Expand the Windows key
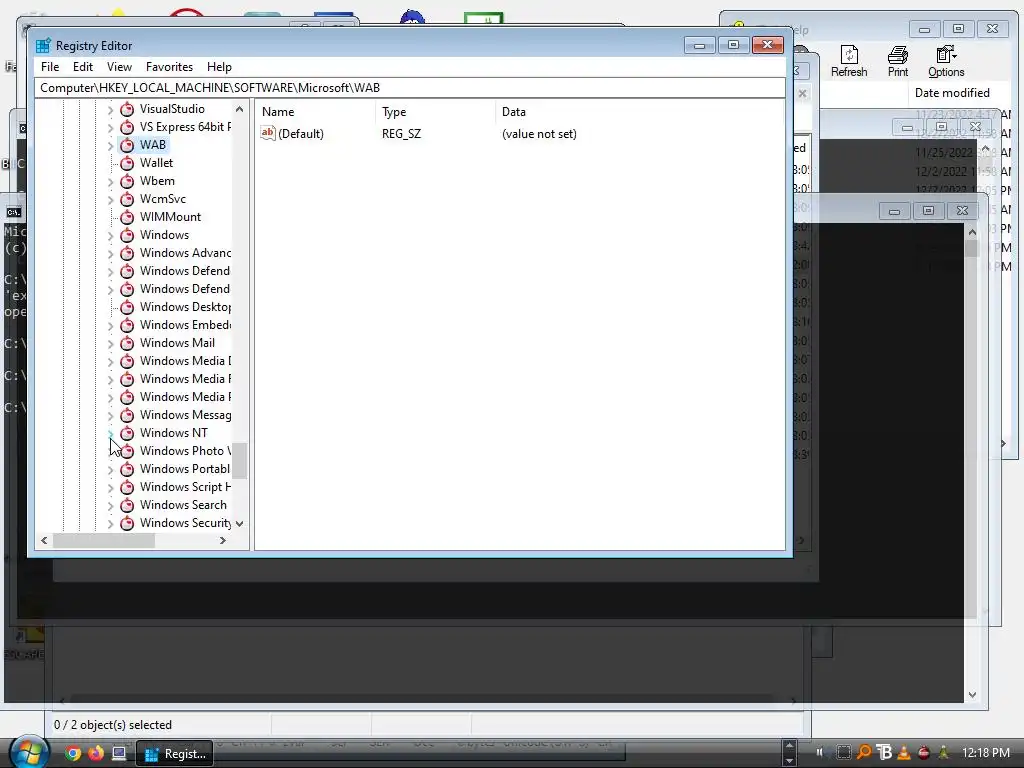Image resolution: width=1024 pixels, height=768 pixels. (110, 236)
